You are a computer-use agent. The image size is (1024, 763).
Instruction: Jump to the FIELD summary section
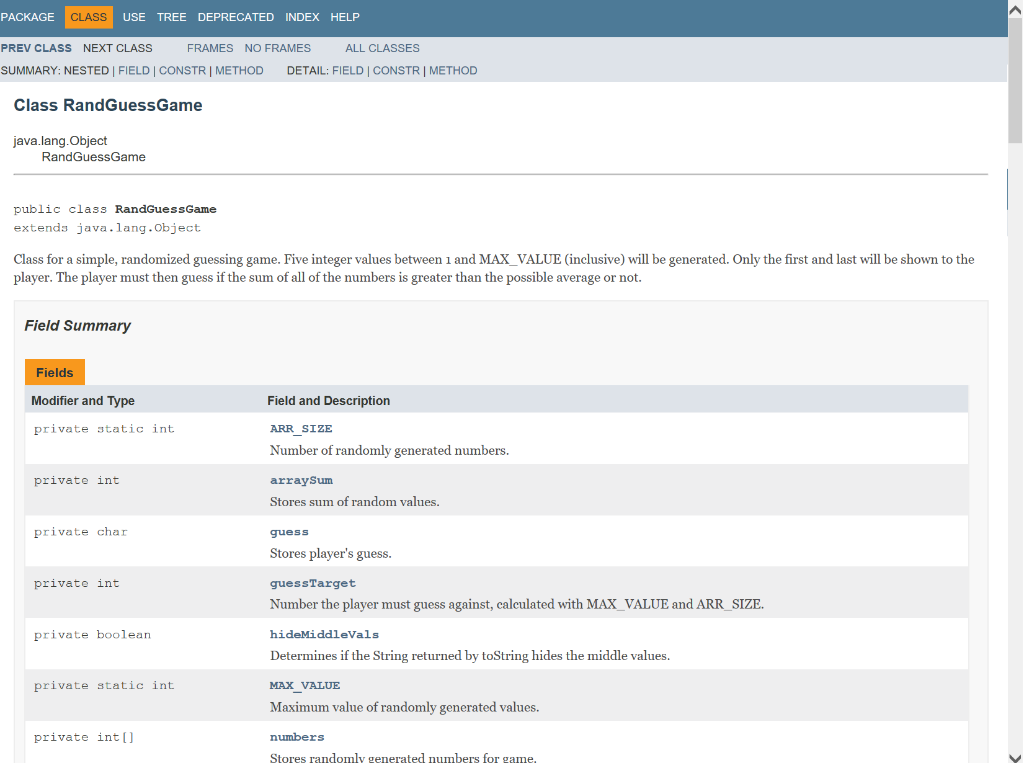(133, 70)
